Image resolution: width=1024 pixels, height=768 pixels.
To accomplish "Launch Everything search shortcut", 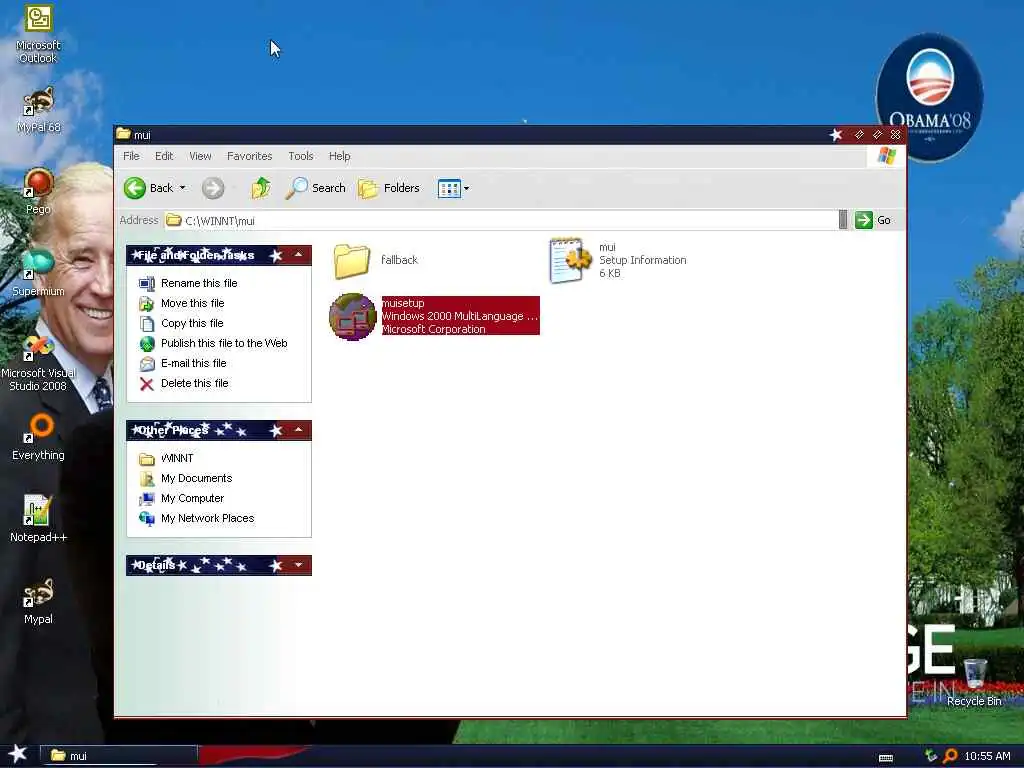I will [x=39, y=436].
